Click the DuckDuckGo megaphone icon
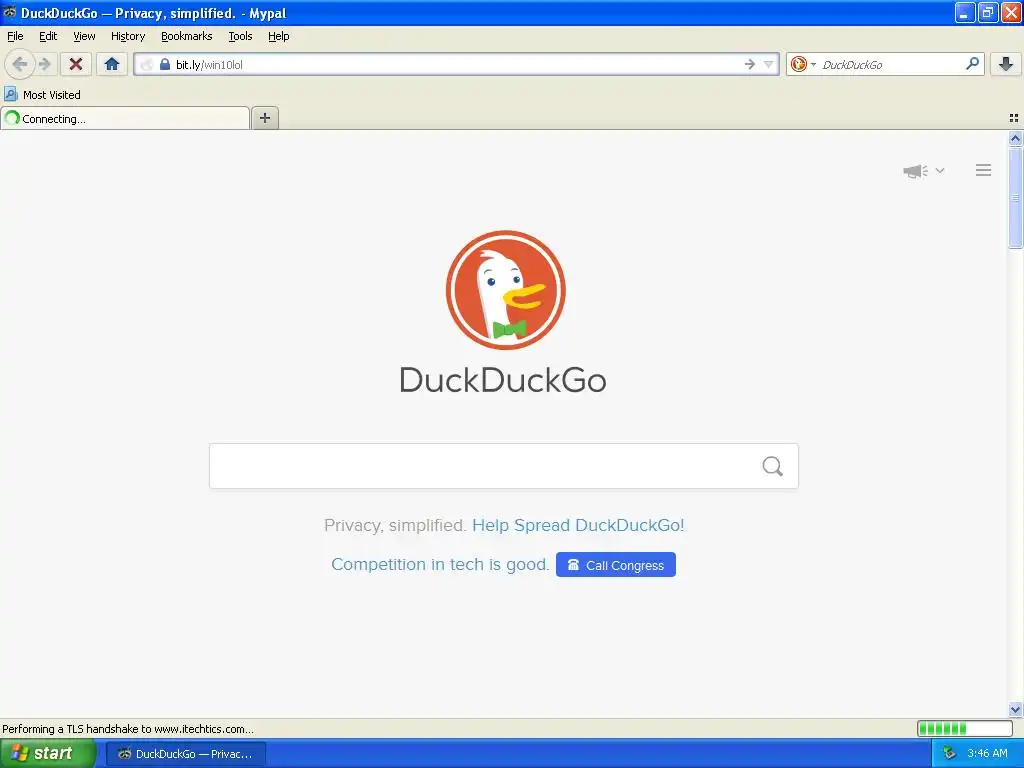1024x768 pixels. tap(916, 170)
